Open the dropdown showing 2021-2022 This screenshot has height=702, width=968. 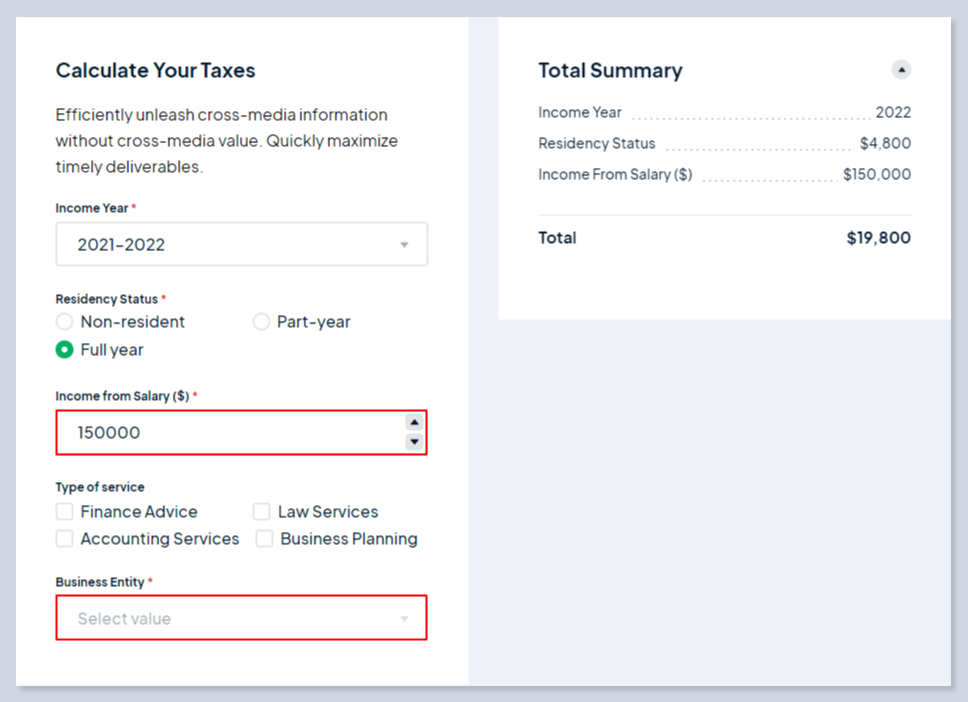pos(230,245)
